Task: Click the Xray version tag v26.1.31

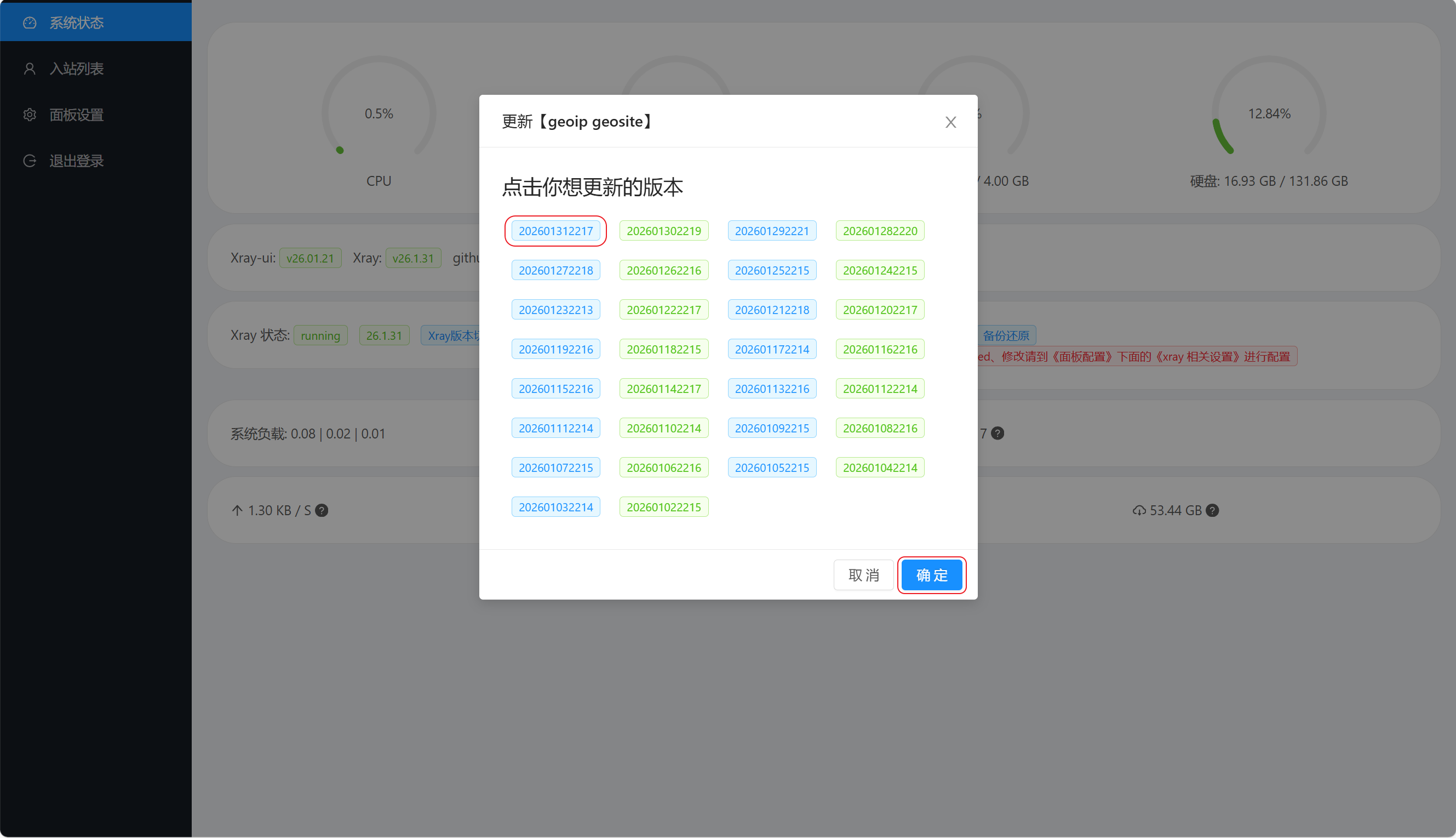Action: pos(413,258)
